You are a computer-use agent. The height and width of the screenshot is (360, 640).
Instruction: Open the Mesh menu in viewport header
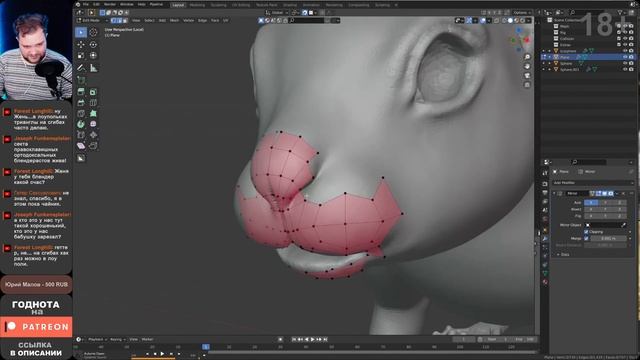174,20
